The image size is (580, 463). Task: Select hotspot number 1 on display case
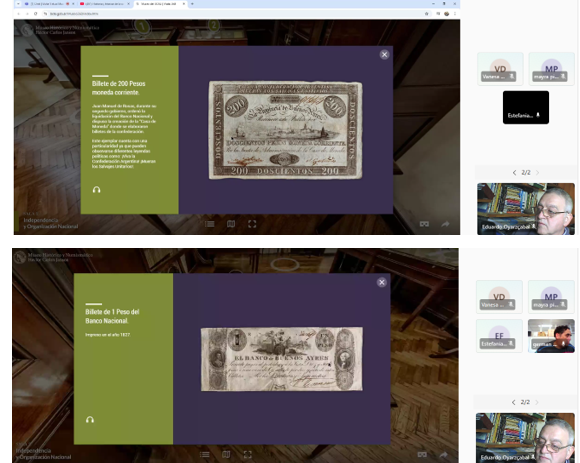[x=142, y=27]
